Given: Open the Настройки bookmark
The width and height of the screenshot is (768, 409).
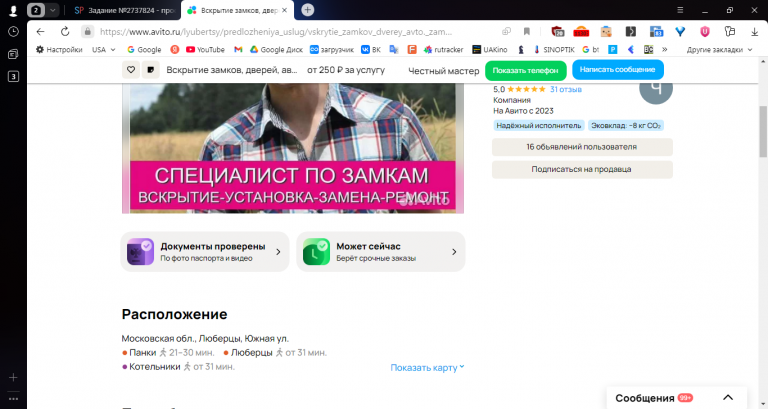Looking at the screenshot, I should tap(59, 49).
